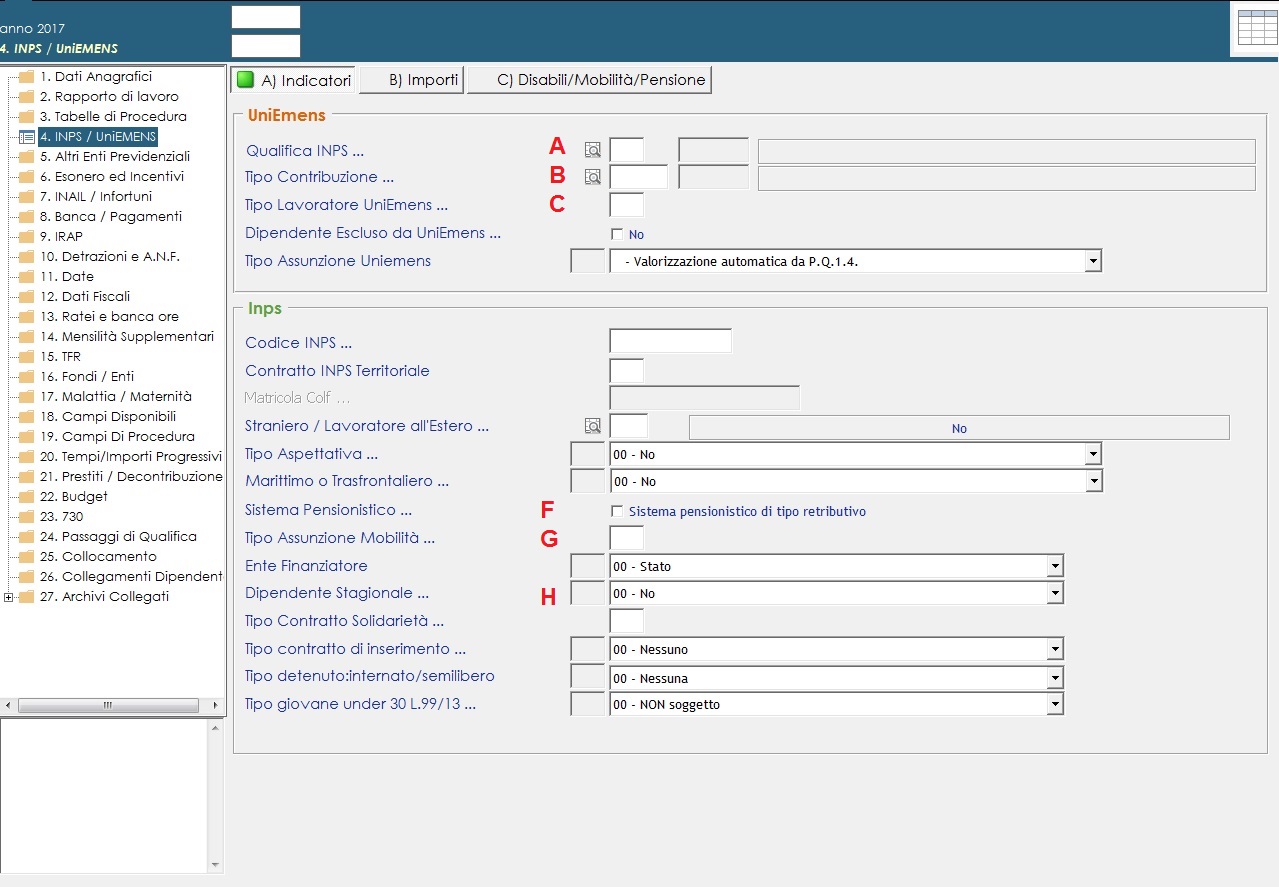
Task: Click the folder icon for 9. IRAP
Action: pyautogui.click(x=27, y=237)
